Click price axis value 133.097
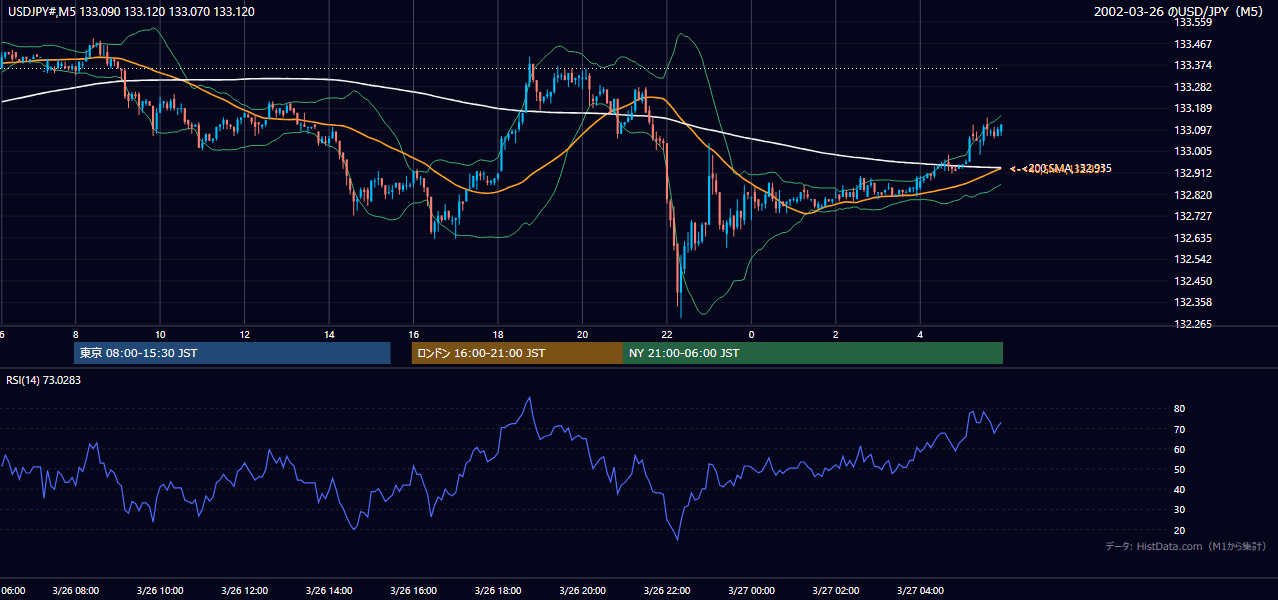The height and width of the screenshot is (600, 1278). [1192, 130]
